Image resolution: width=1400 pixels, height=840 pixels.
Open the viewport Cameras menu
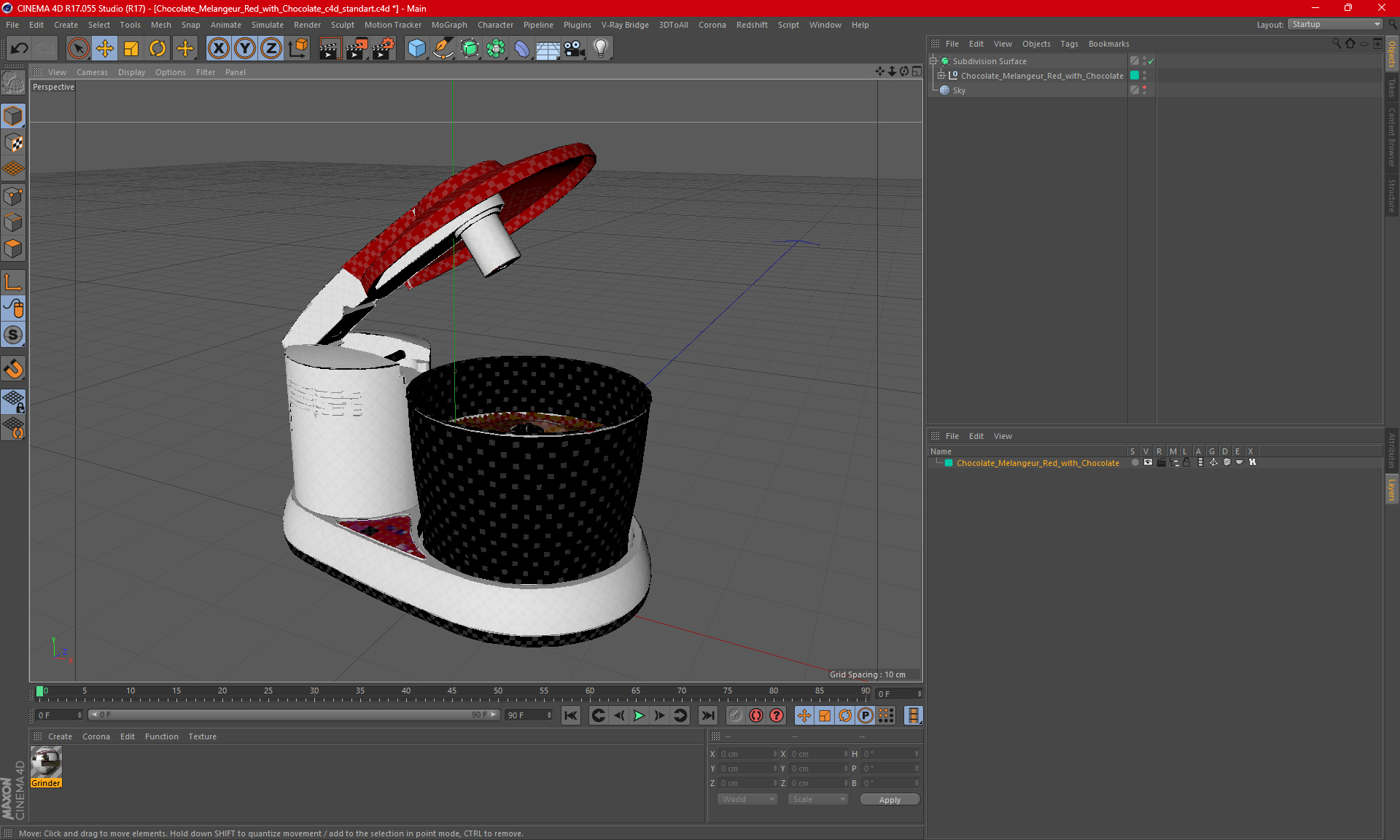coord(92,72)
